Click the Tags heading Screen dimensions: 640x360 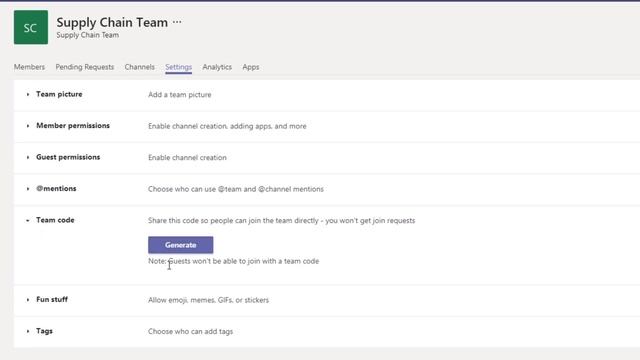pyautogui.click(x=44, y=331)
